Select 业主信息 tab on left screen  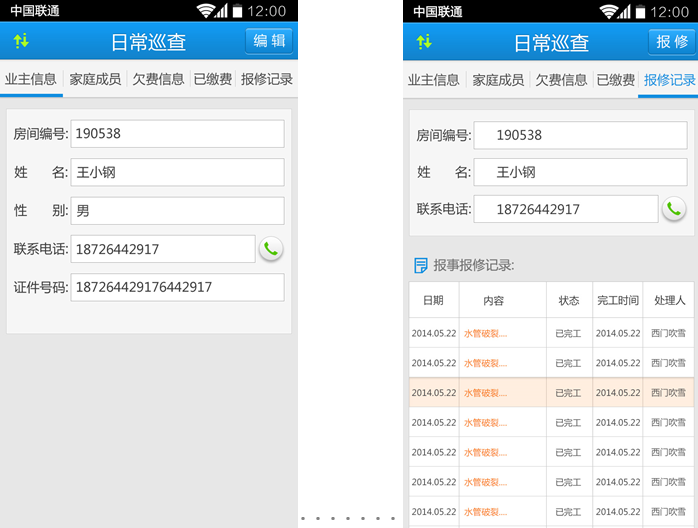[31, 79]
